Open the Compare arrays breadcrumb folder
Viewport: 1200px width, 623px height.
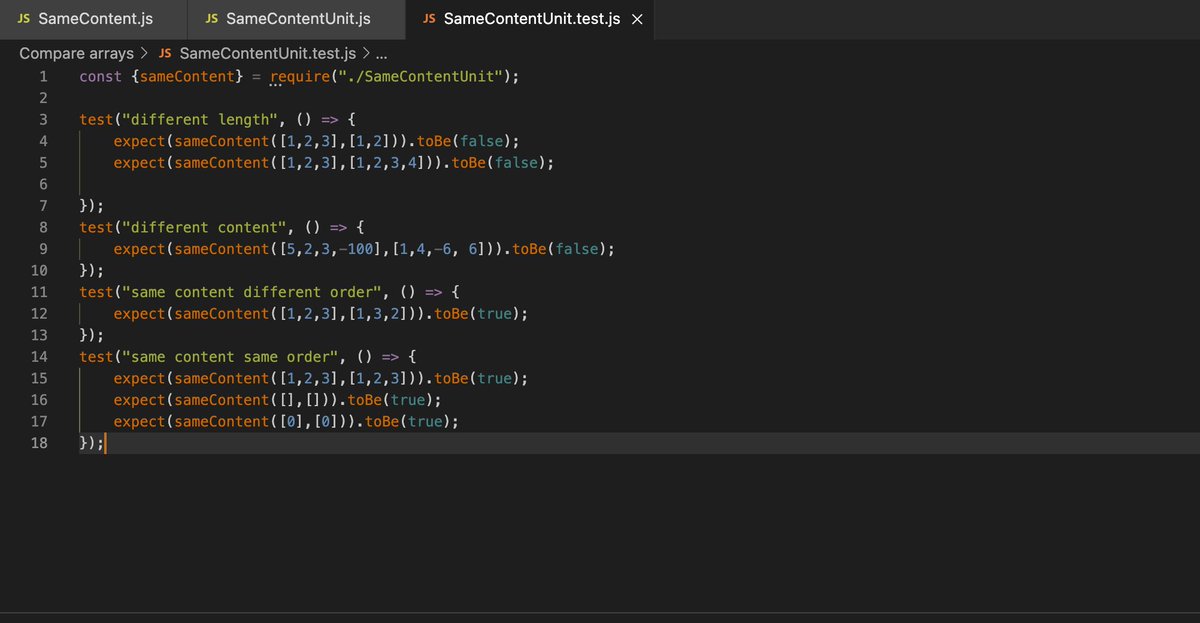(x=77, y=53)
